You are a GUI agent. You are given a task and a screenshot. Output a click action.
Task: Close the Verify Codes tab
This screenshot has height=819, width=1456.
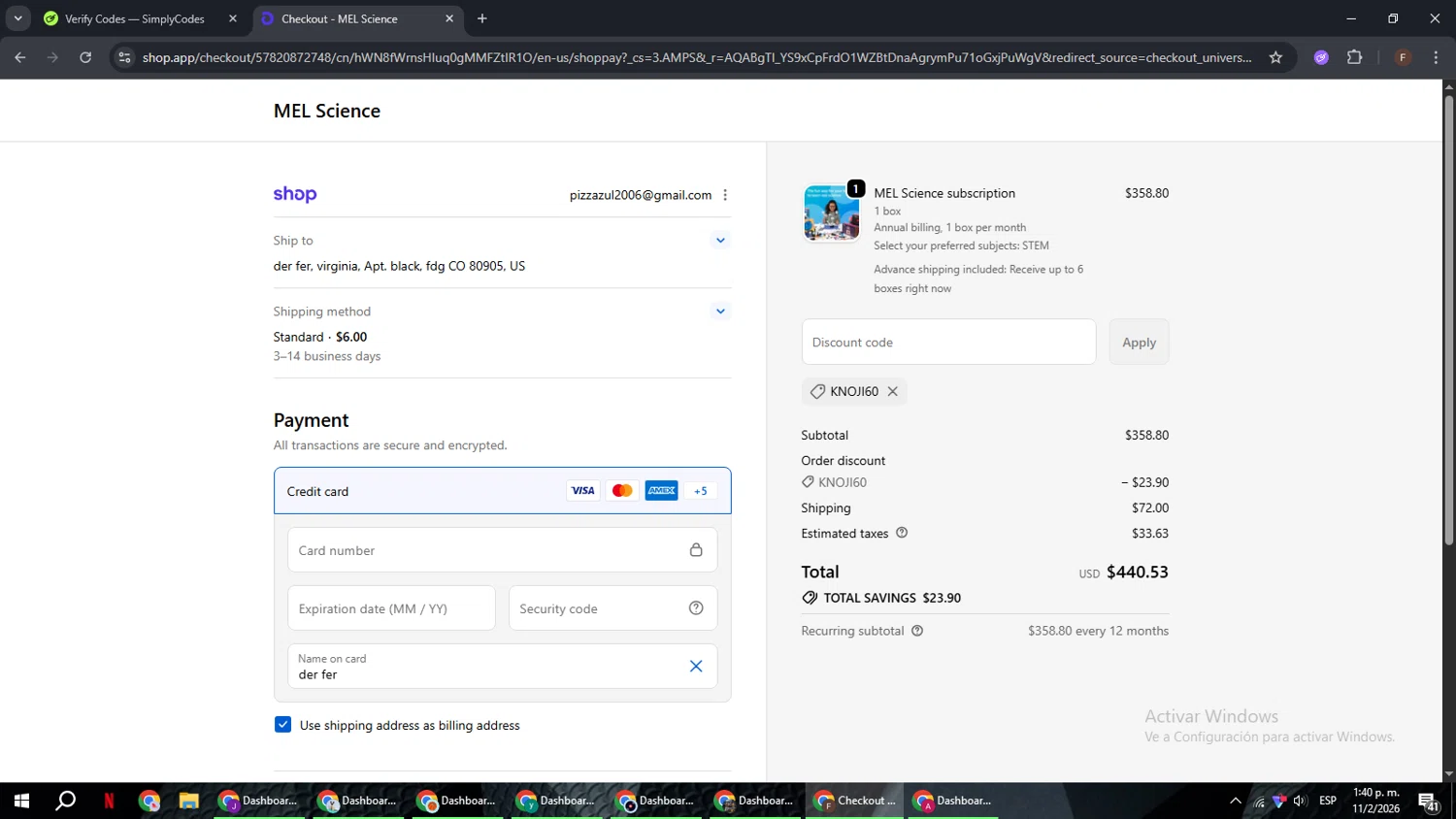click(x=233, y=18)
